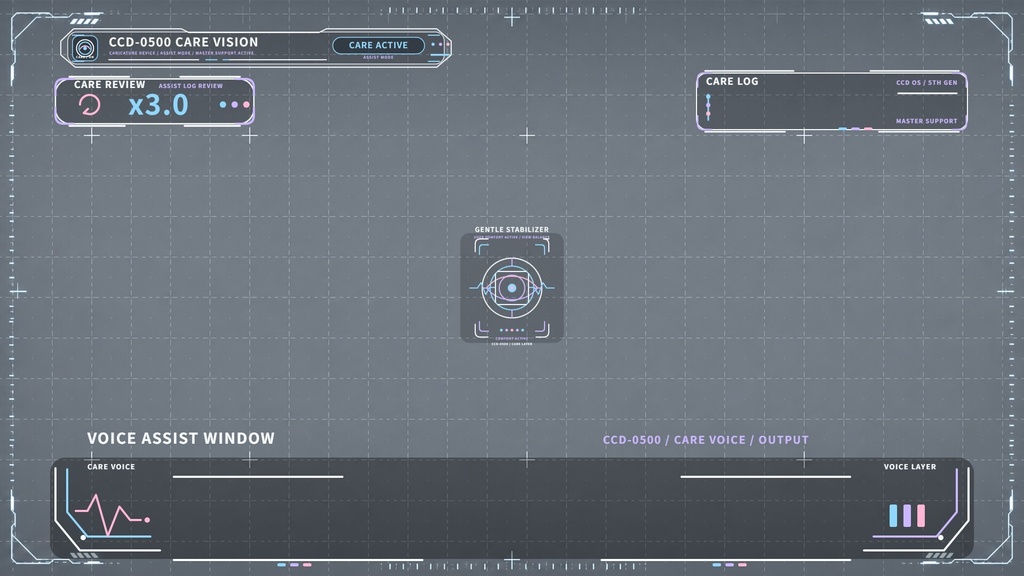Click the three dots in Care Review panel
1024x576 pixels.
pyautogui.click(x=234, y=104)
